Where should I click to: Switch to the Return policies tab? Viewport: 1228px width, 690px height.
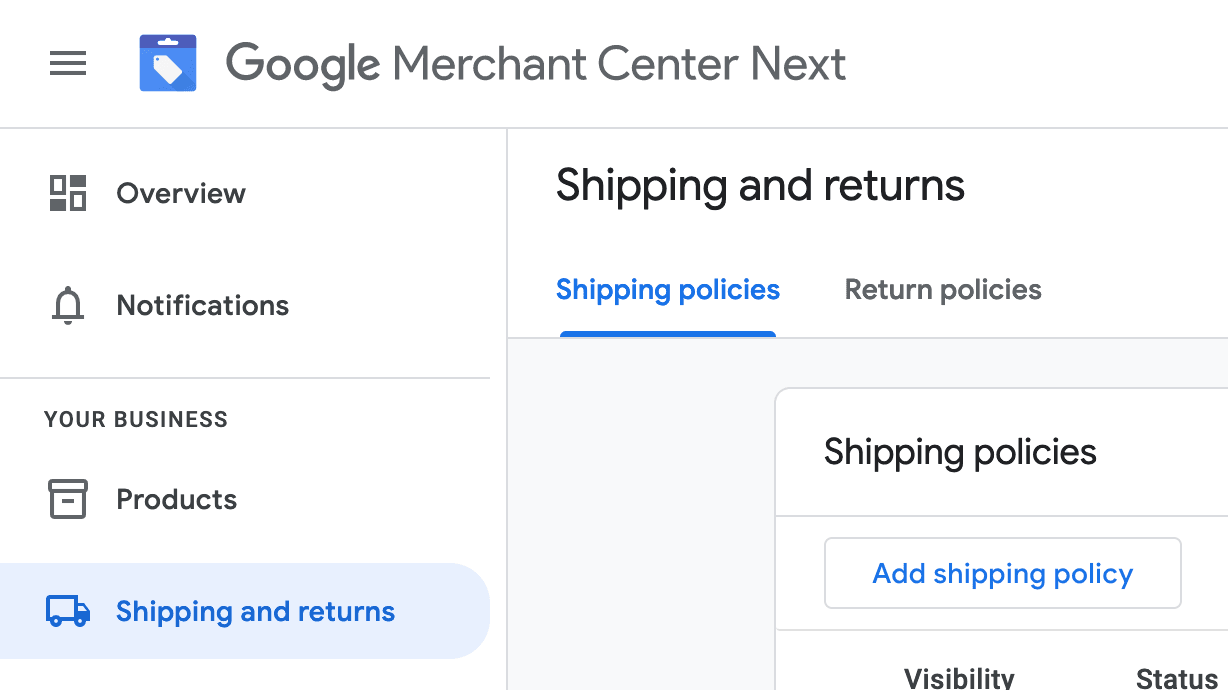pyautogui.click(x=942, y=289)
